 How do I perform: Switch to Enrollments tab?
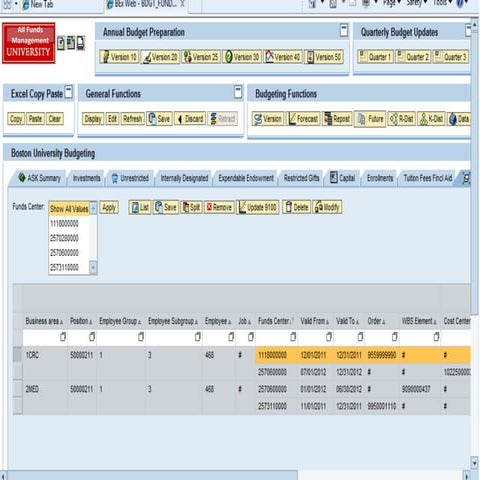click(x=380, y=178)
